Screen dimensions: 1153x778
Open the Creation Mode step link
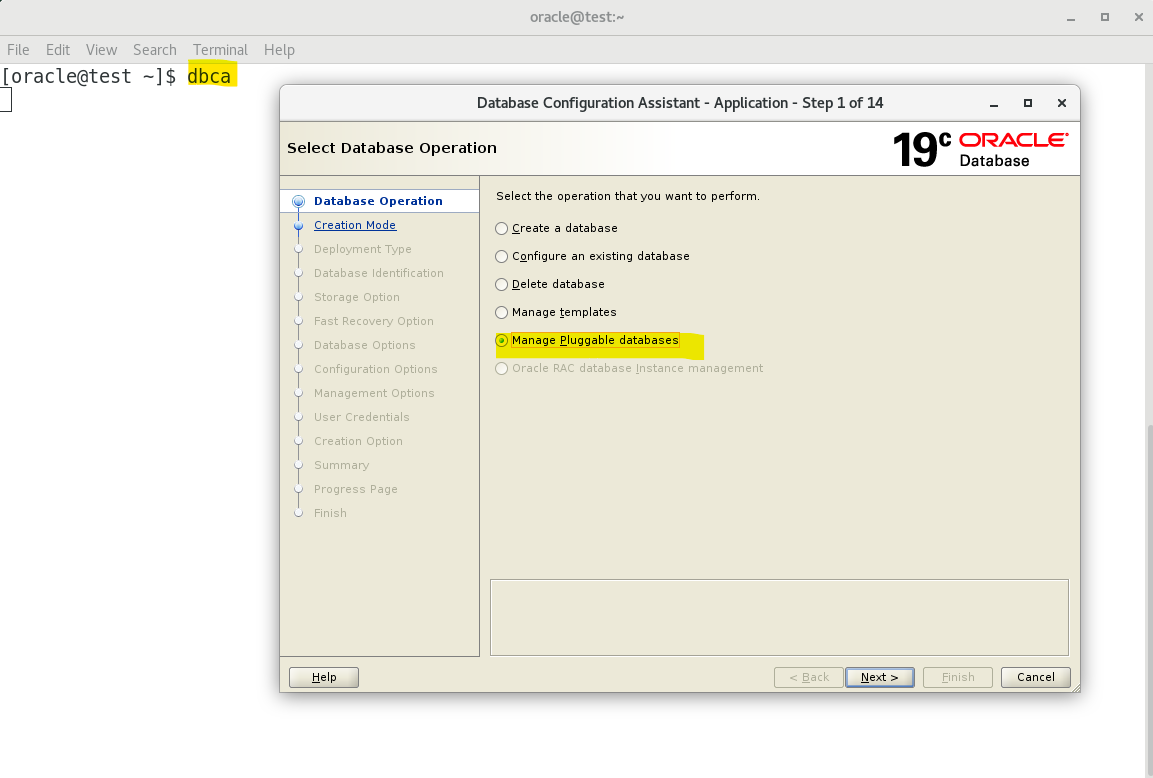(x=354, y=225)
